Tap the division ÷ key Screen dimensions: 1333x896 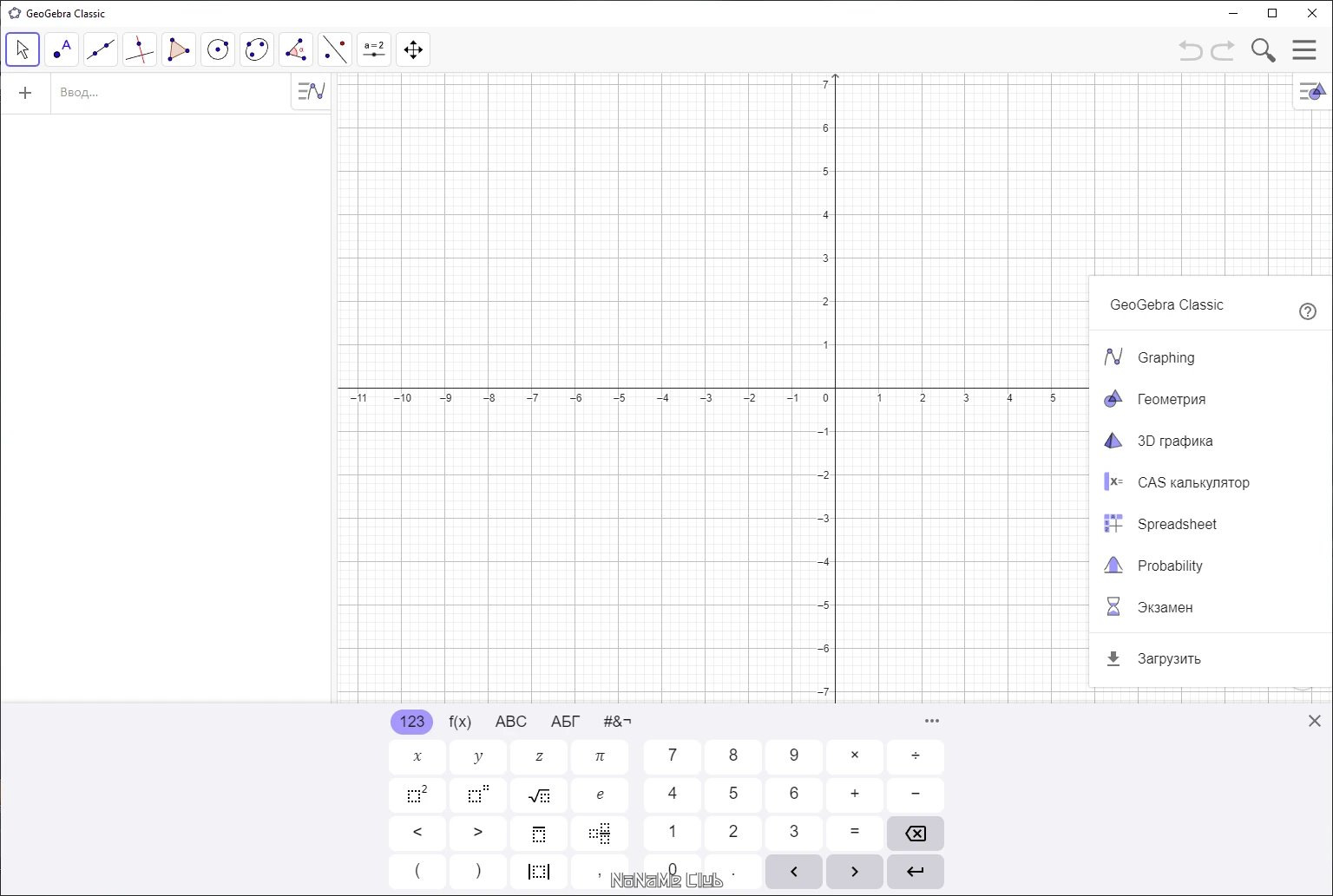916,756
